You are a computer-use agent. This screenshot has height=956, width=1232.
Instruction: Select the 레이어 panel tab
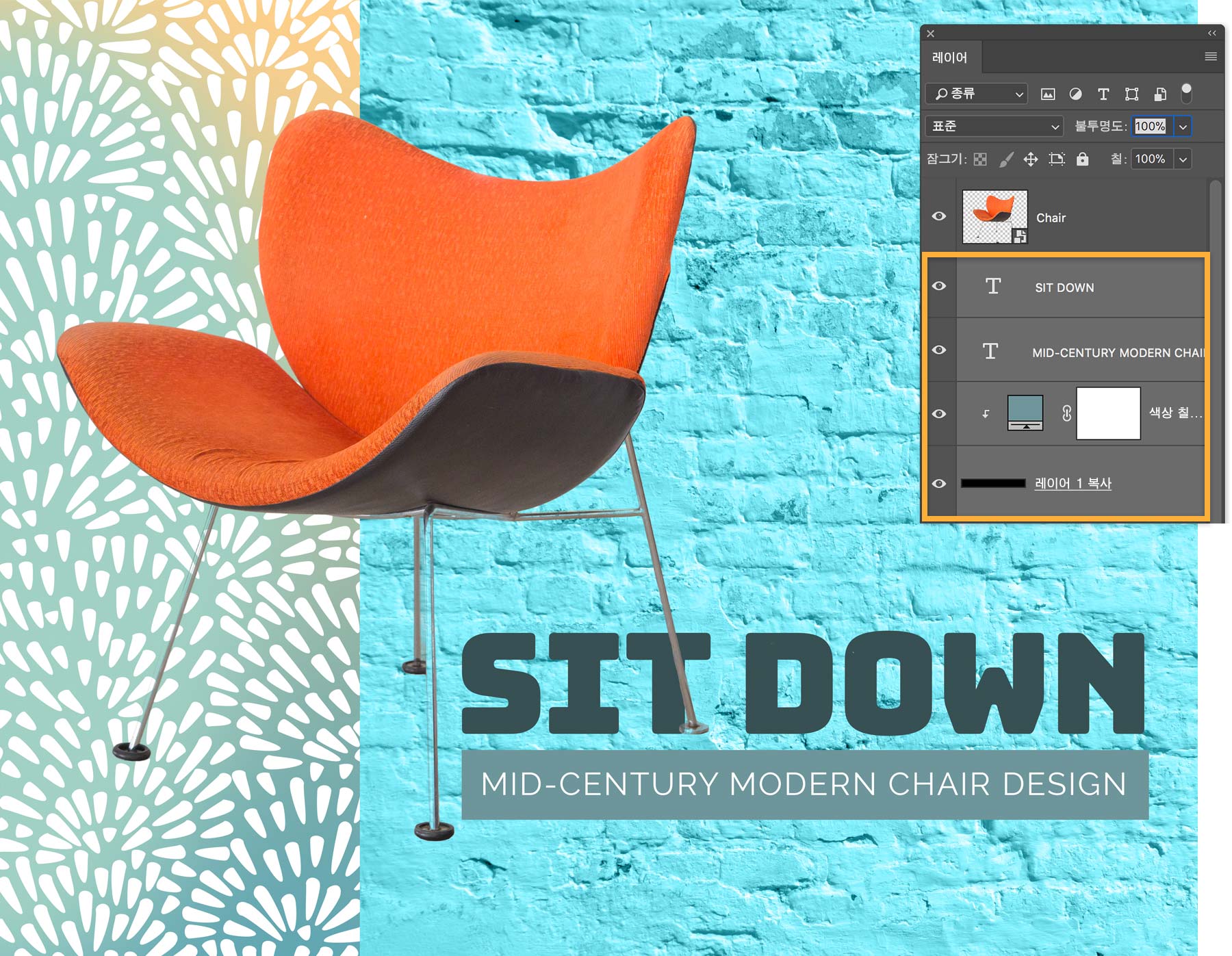coord(949,57)
